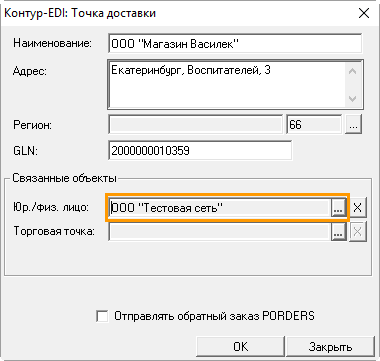This screenshot has width=380, height=361.
Task: Close the Точка доставки dialog window
Action: click(x=364, y=13)
